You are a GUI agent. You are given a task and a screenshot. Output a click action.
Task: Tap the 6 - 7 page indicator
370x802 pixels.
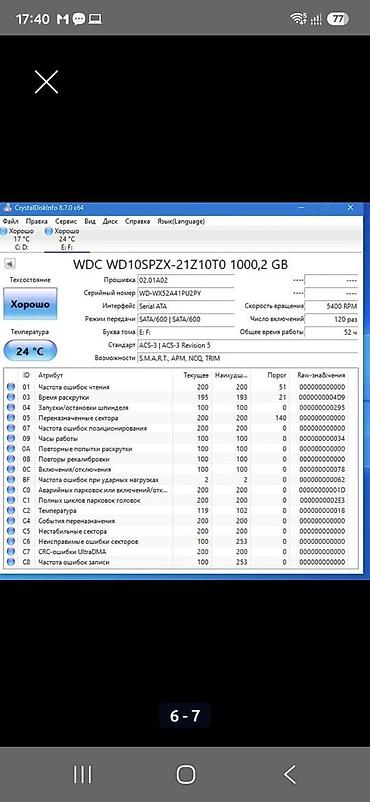click(x=185, y=716)
